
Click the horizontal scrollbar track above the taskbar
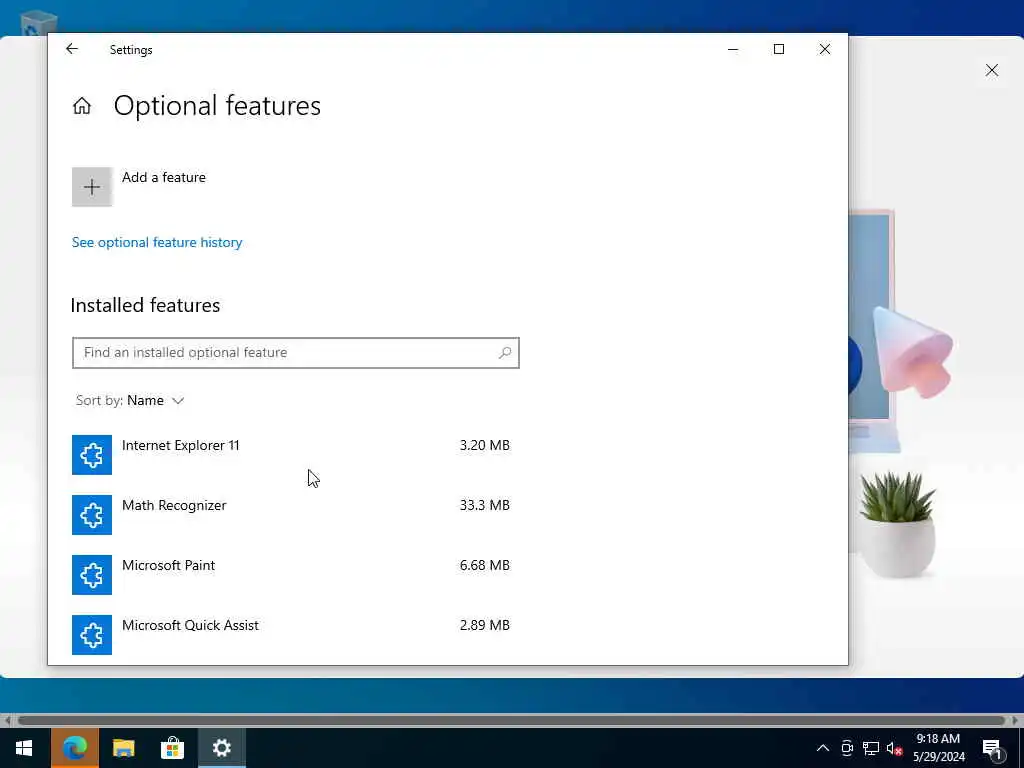tap(511, 720)
